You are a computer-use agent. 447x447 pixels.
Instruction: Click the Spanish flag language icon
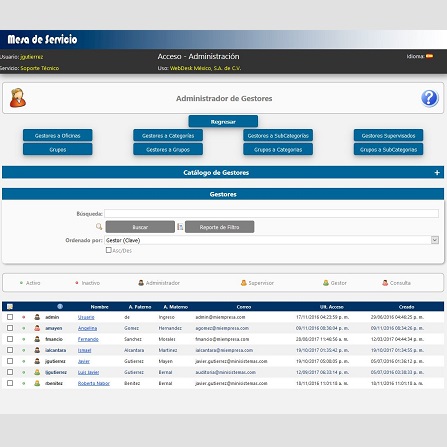[x=429, y=56]
